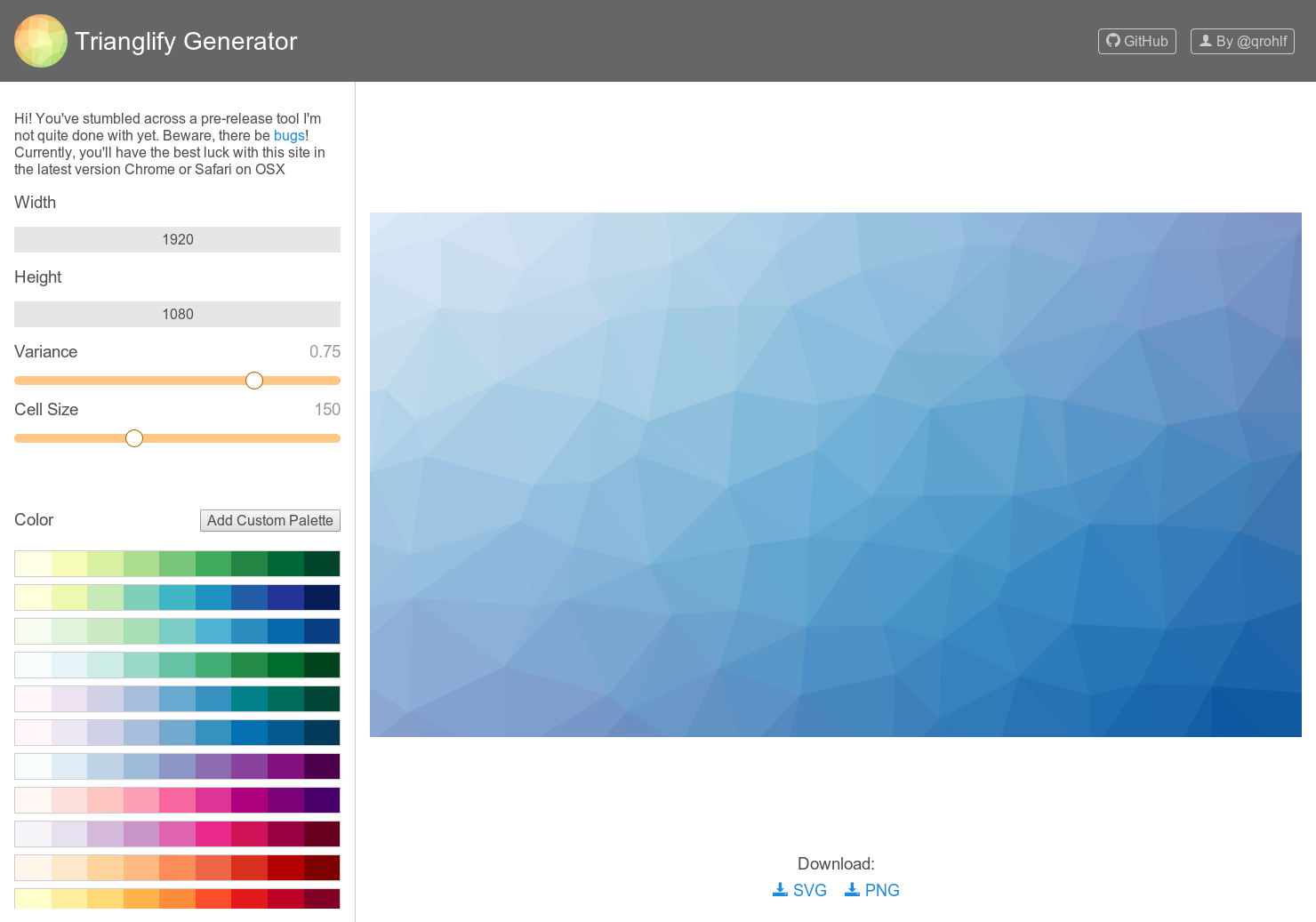Click the circular Trianglify logo
Screen dimensions: 1316x922
[x=41, y=41]
